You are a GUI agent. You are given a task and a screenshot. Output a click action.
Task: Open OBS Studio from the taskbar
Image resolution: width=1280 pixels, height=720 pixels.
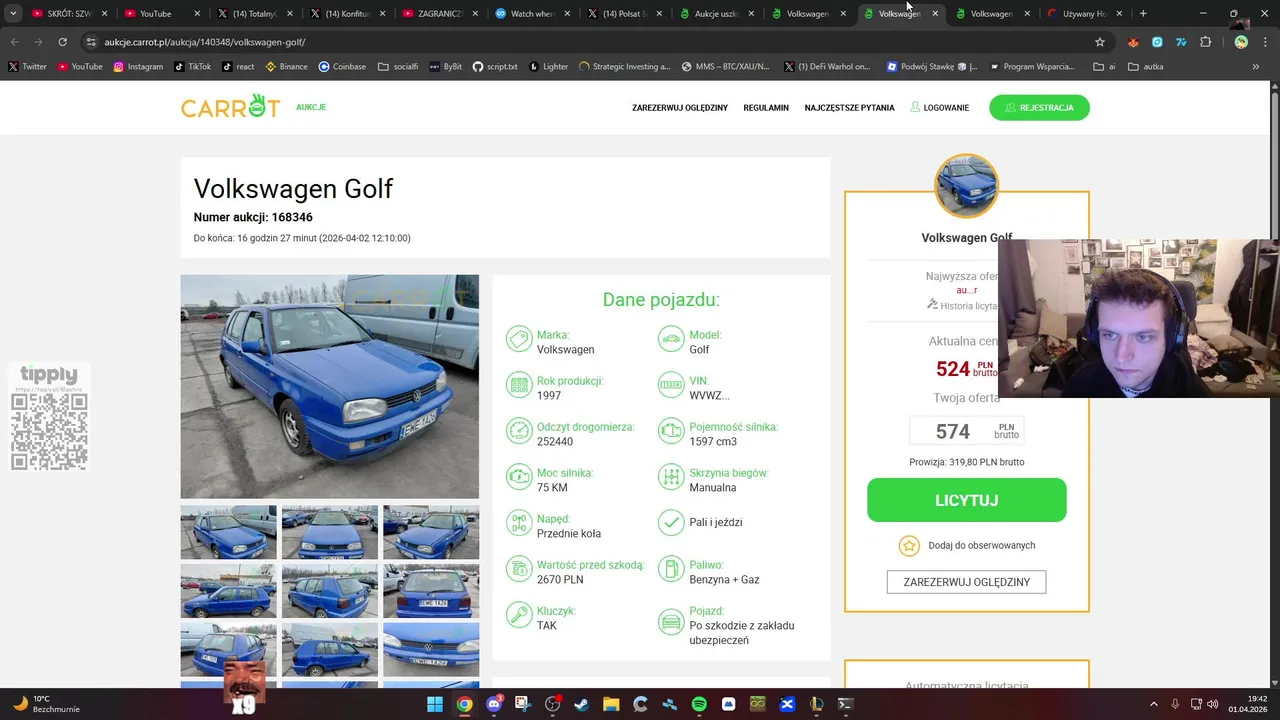click(552, 704)
